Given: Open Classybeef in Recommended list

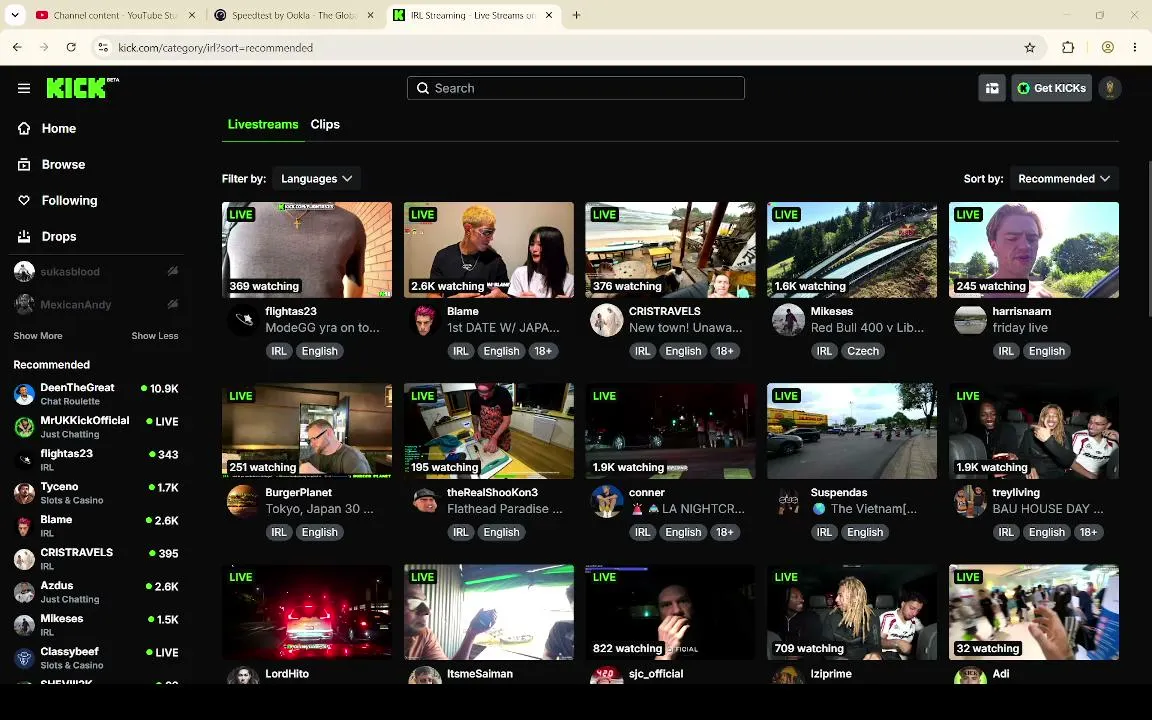Looking at the screenshot, I should (x=96, y=658).
